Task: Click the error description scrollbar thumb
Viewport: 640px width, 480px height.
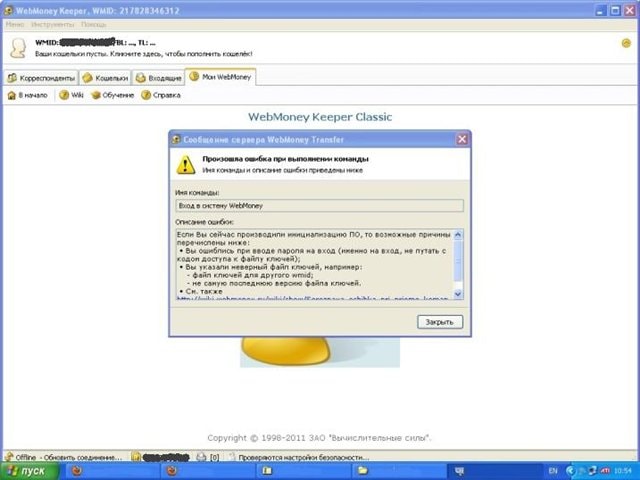Action: click(458, 260)
